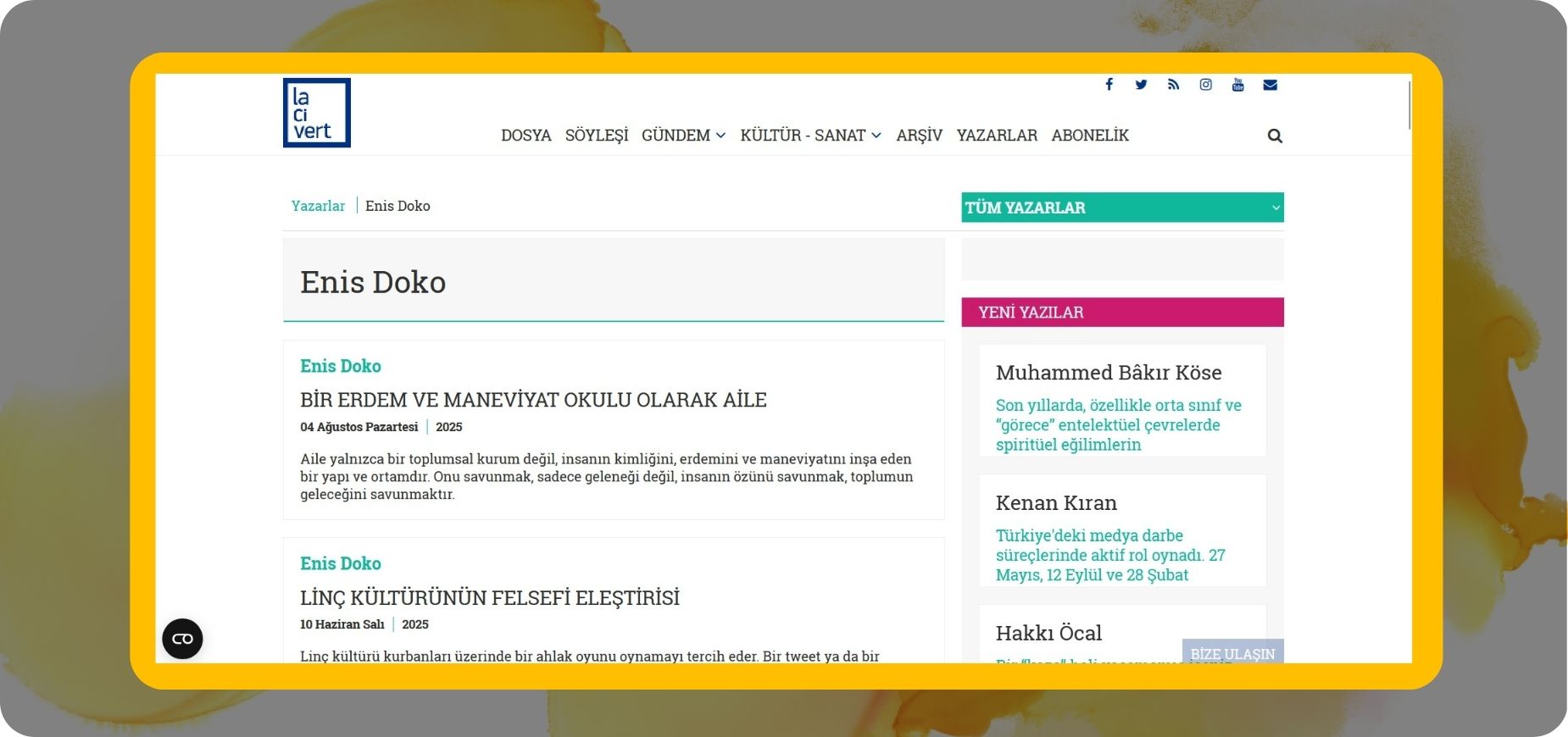Open article LİNÇ KÜLTÜRÜNÜN FELSEFİ ELEŞTİRİSİ
The width and height of the screenshot is (1568, 737).
tap(490, 598)
